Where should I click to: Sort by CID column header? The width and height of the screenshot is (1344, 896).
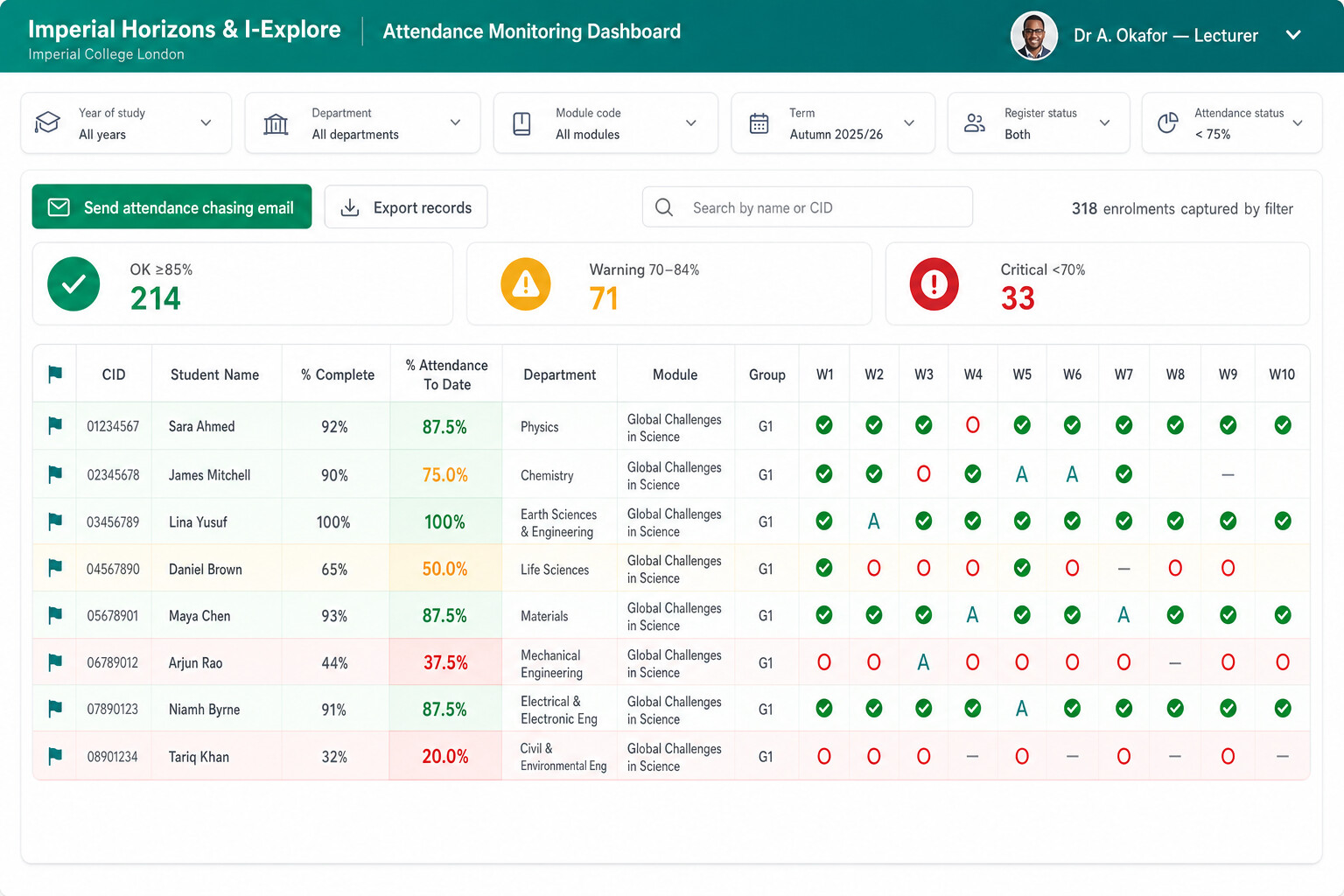click(114, 374)
